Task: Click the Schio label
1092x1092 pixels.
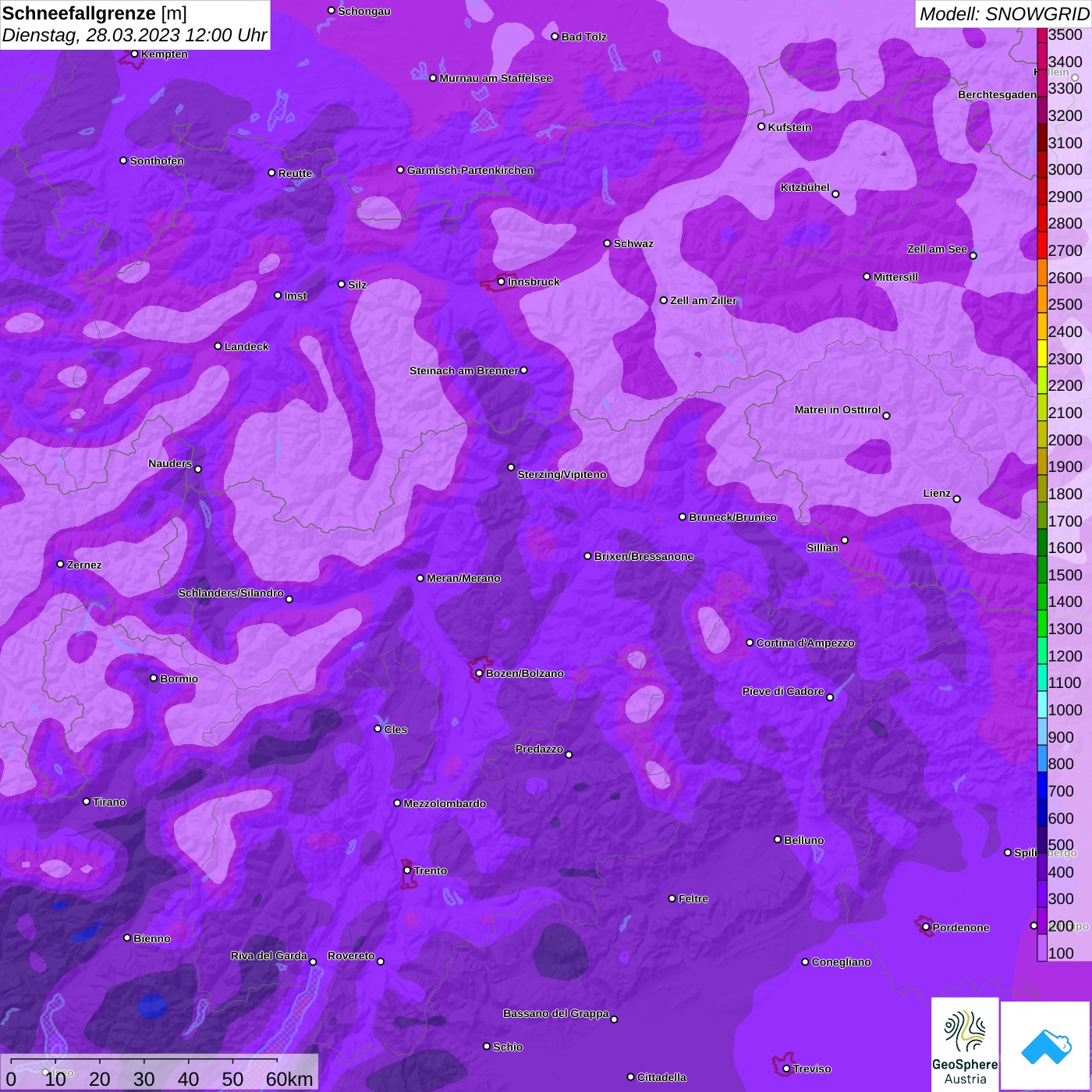Action: tap(508, 1047)
